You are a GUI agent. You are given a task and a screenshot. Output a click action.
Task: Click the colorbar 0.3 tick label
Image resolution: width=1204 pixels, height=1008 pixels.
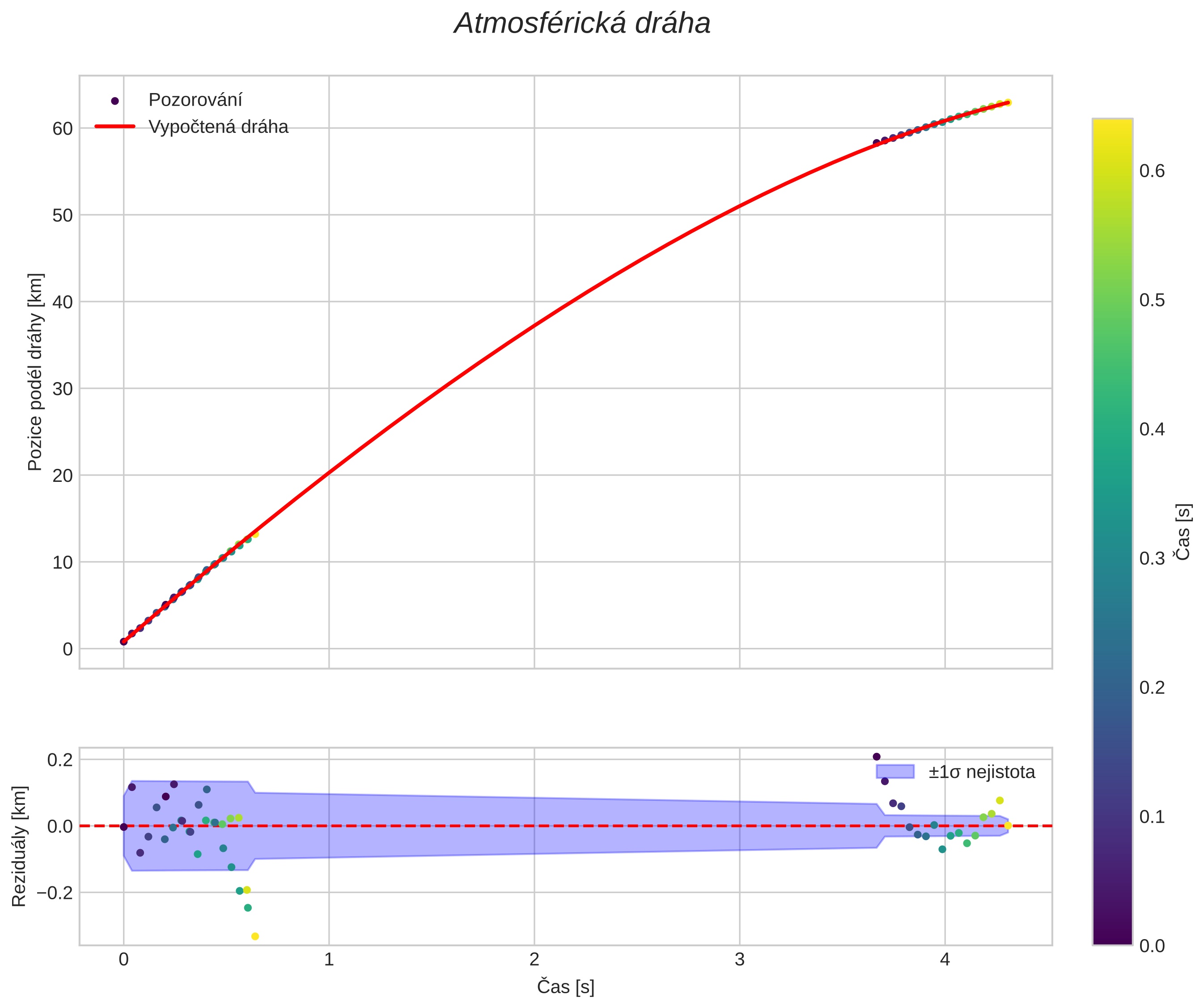click(x=1152, y=558)
